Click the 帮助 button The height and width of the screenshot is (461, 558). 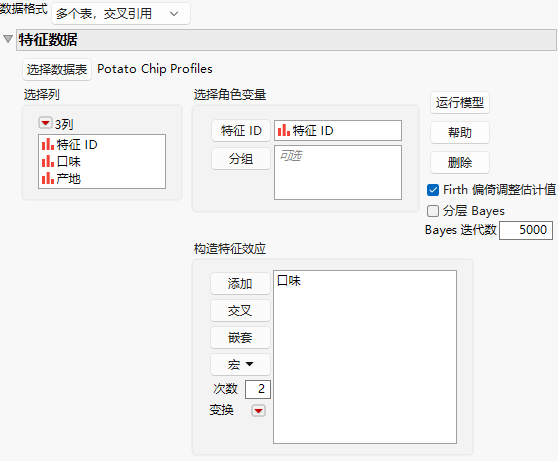[460, 133]
